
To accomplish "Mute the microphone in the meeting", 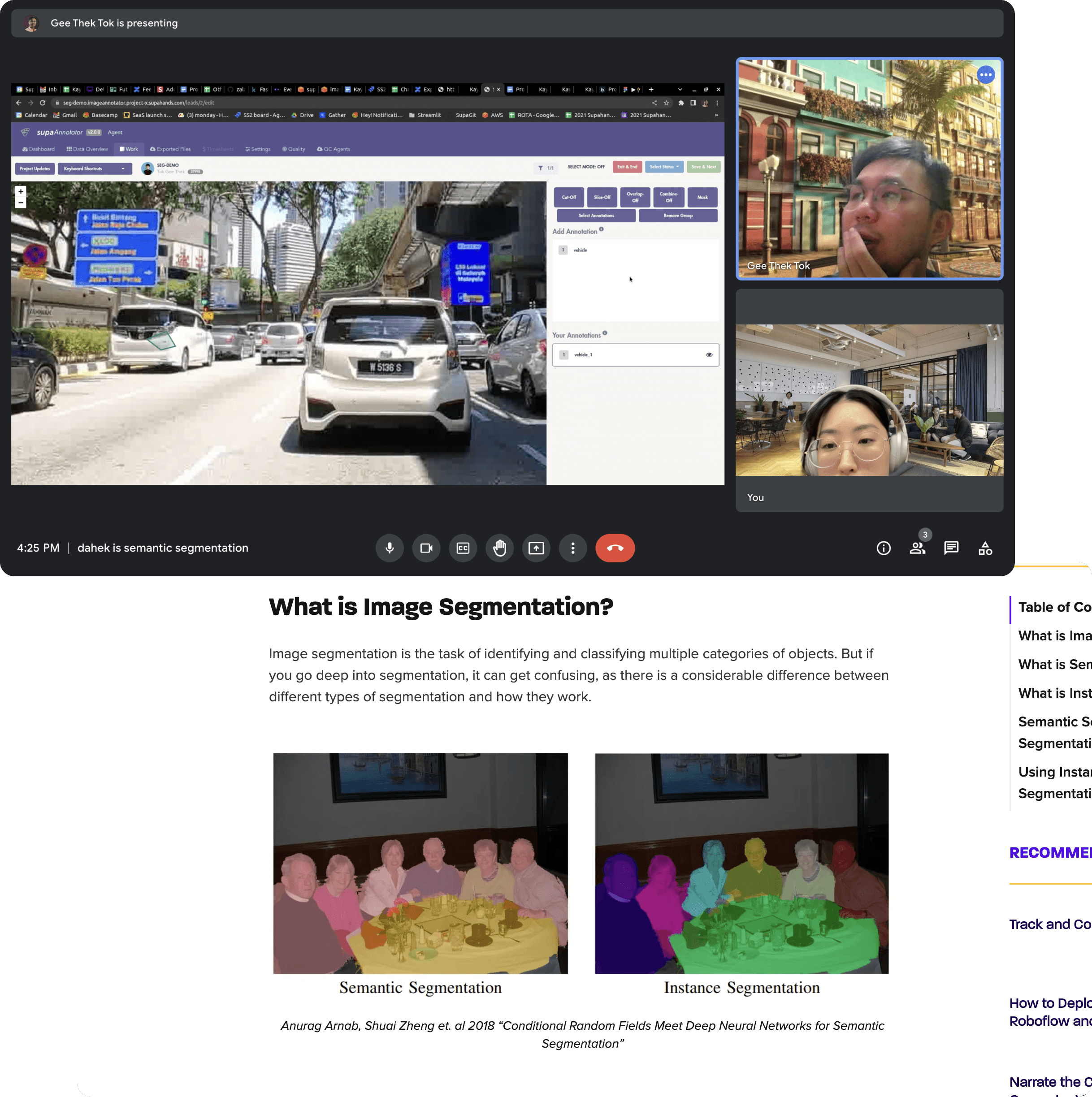I will 390,548.
